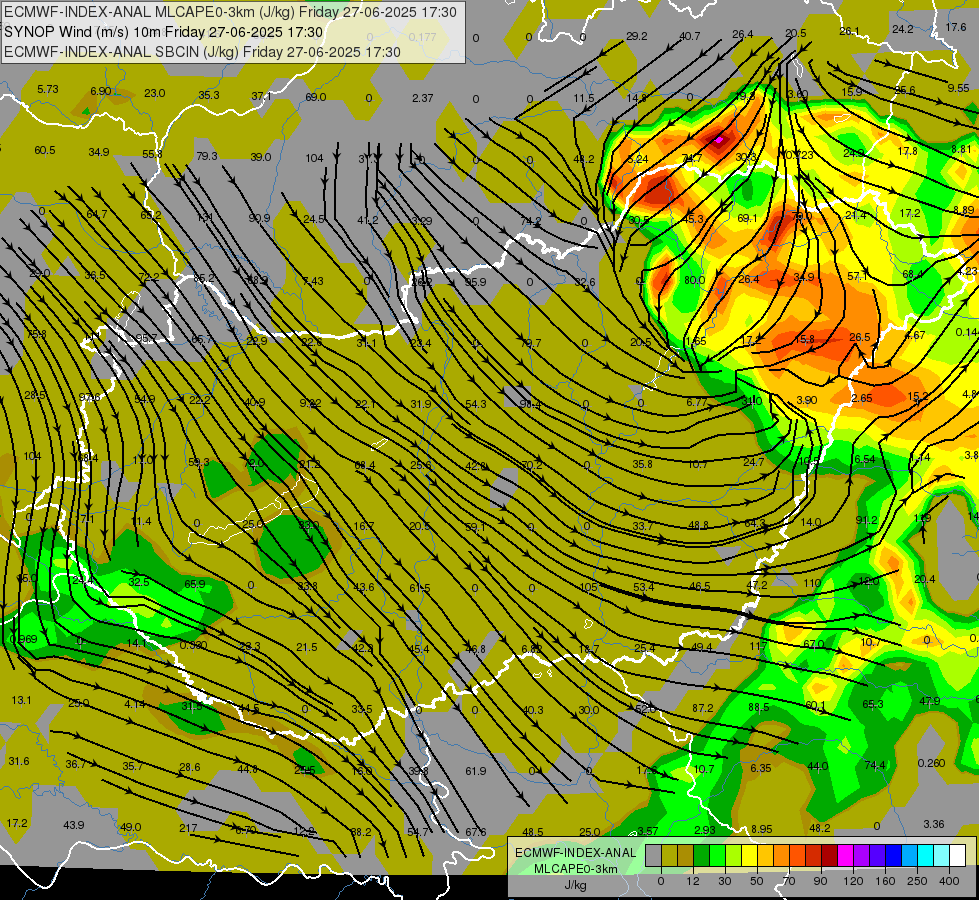Click the SBCIN header line
979x900 pixels.
202,52
